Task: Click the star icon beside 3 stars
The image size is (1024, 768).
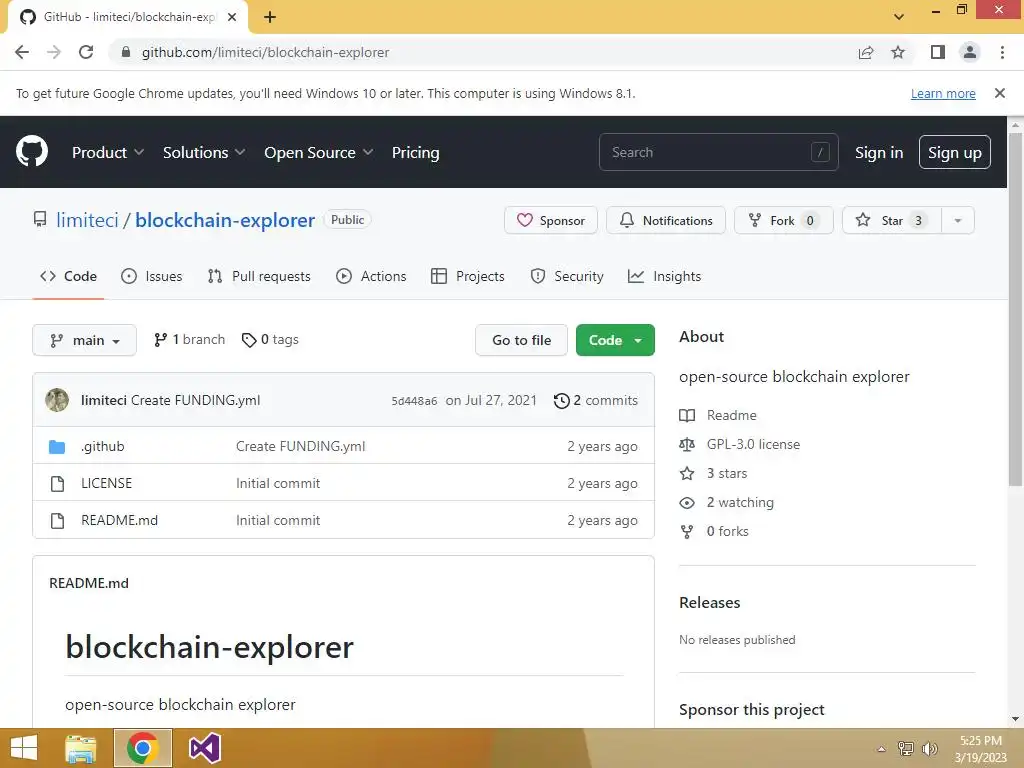Action: click(687, 473)
